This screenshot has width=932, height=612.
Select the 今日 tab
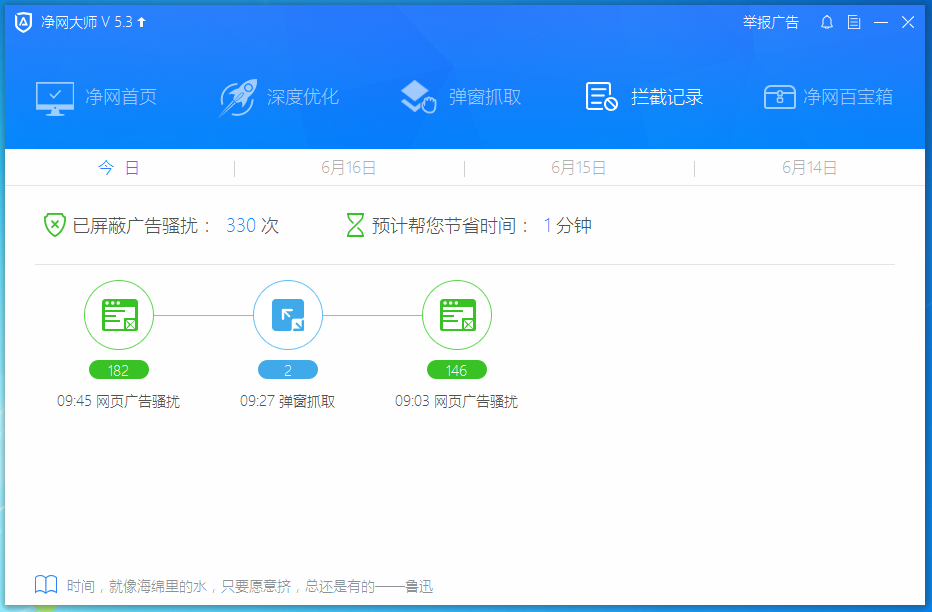tap(119, 167)
